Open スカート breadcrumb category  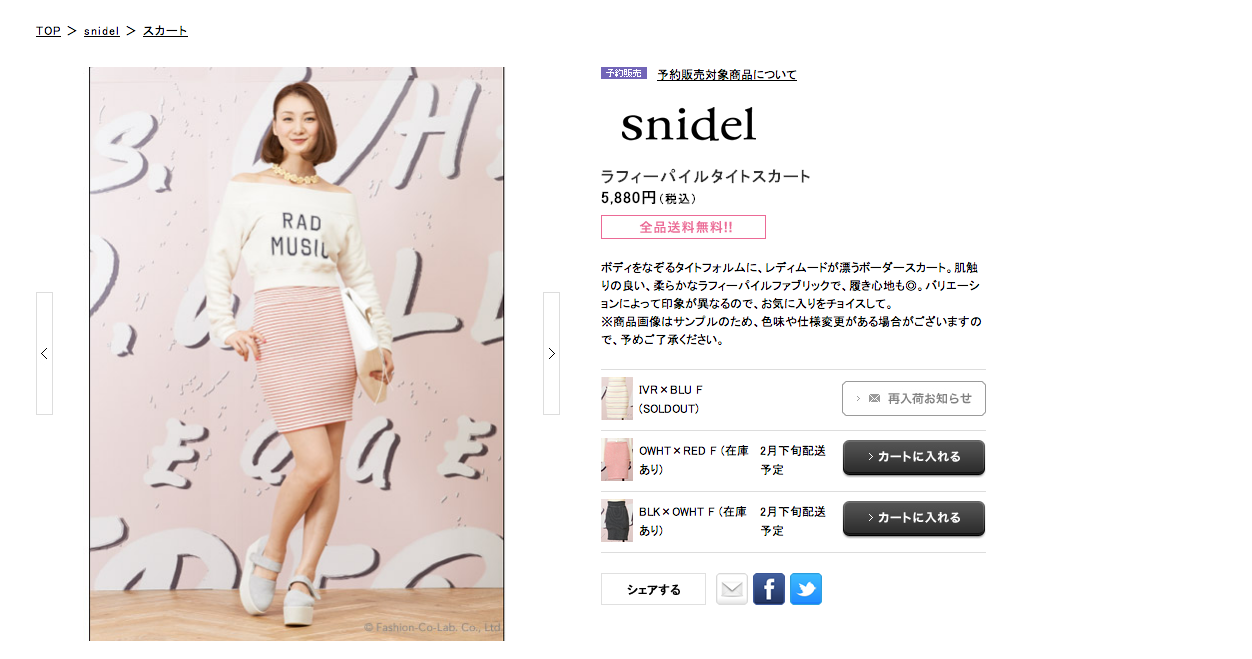(165, 31)
